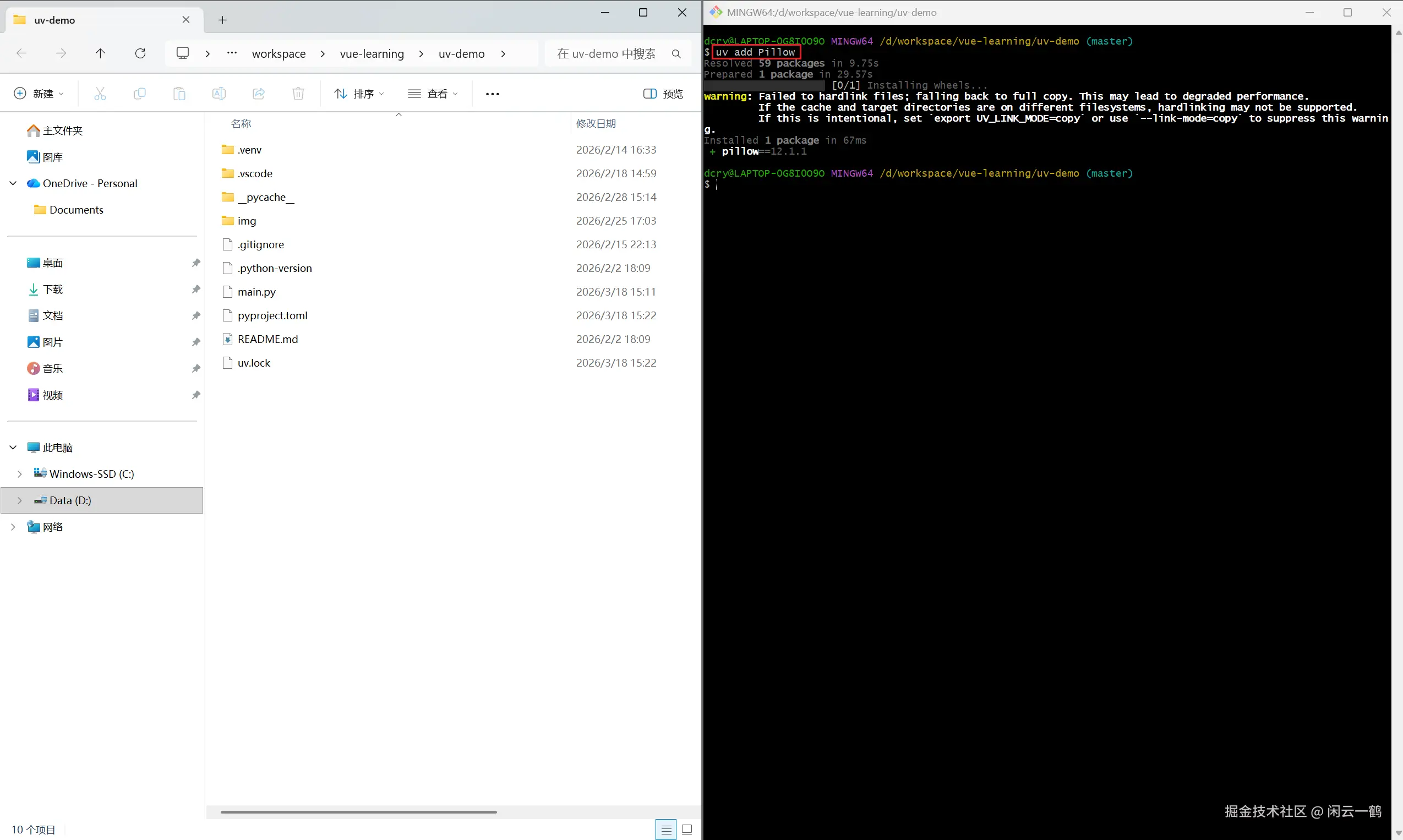Click the Share icon in toolbar
This screenshot has height=840, width=1403.
pyautogui.click(x=259, y=94)
